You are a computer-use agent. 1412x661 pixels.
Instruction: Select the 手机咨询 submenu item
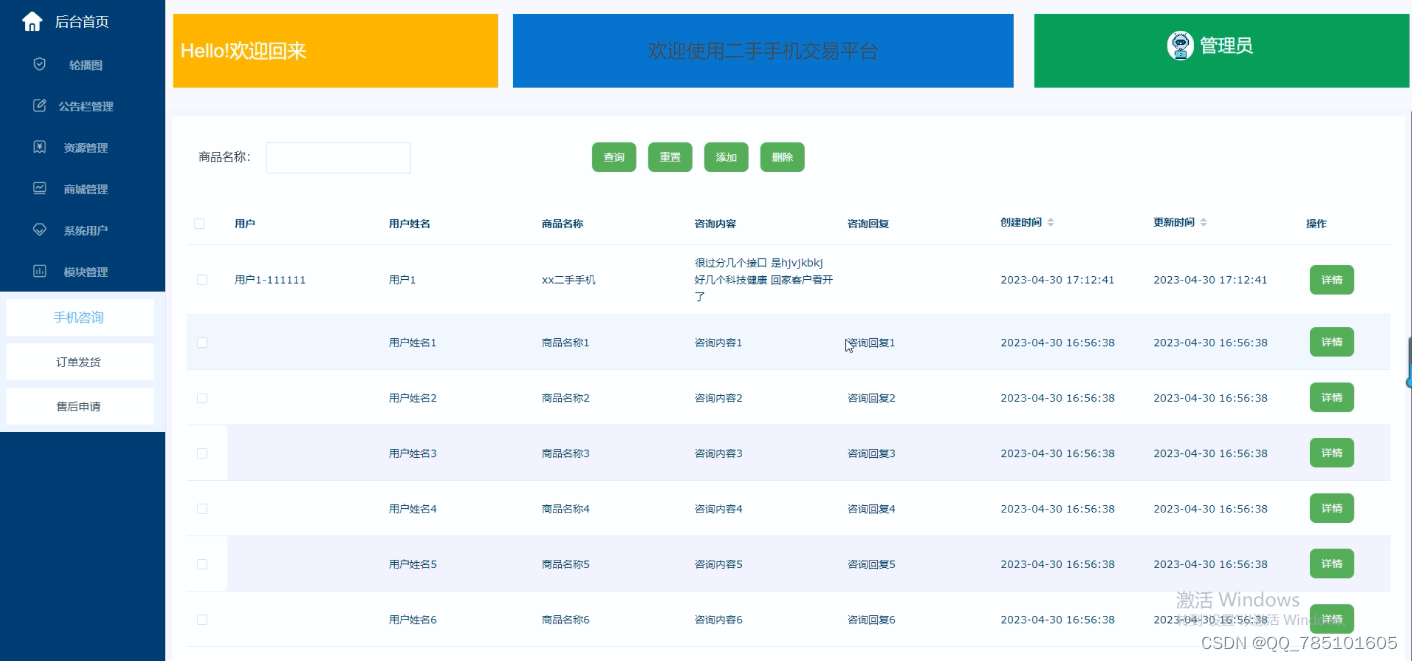click(79, 317)
